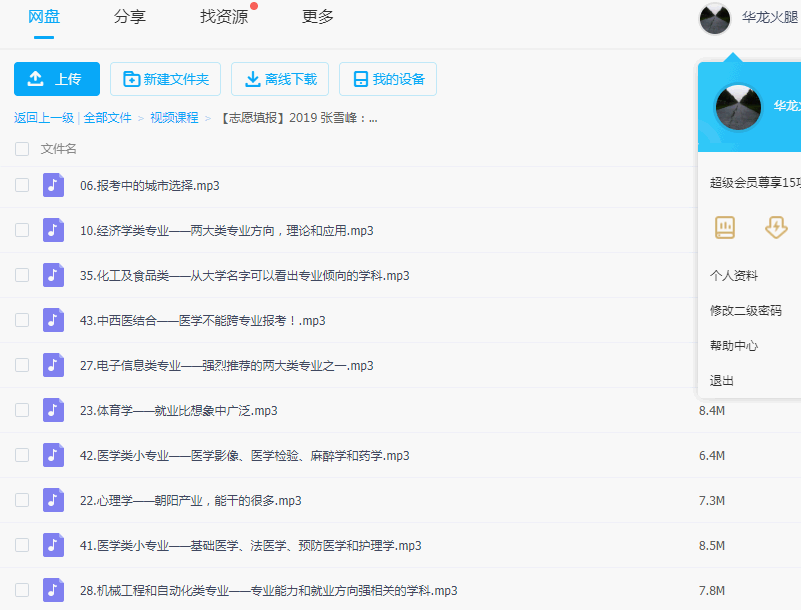Click the music icon for 23.体育学 file
801x610 pixels.
53,410
